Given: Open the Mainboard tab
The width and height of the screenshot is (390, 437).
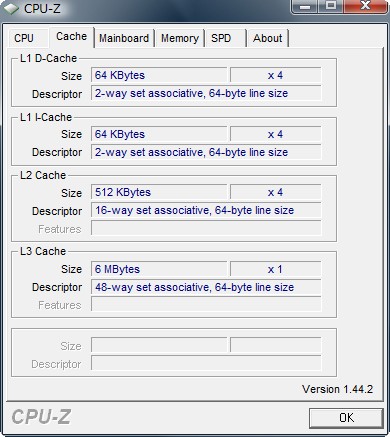Looking at the screenshot, I should (x=124, y=38).
